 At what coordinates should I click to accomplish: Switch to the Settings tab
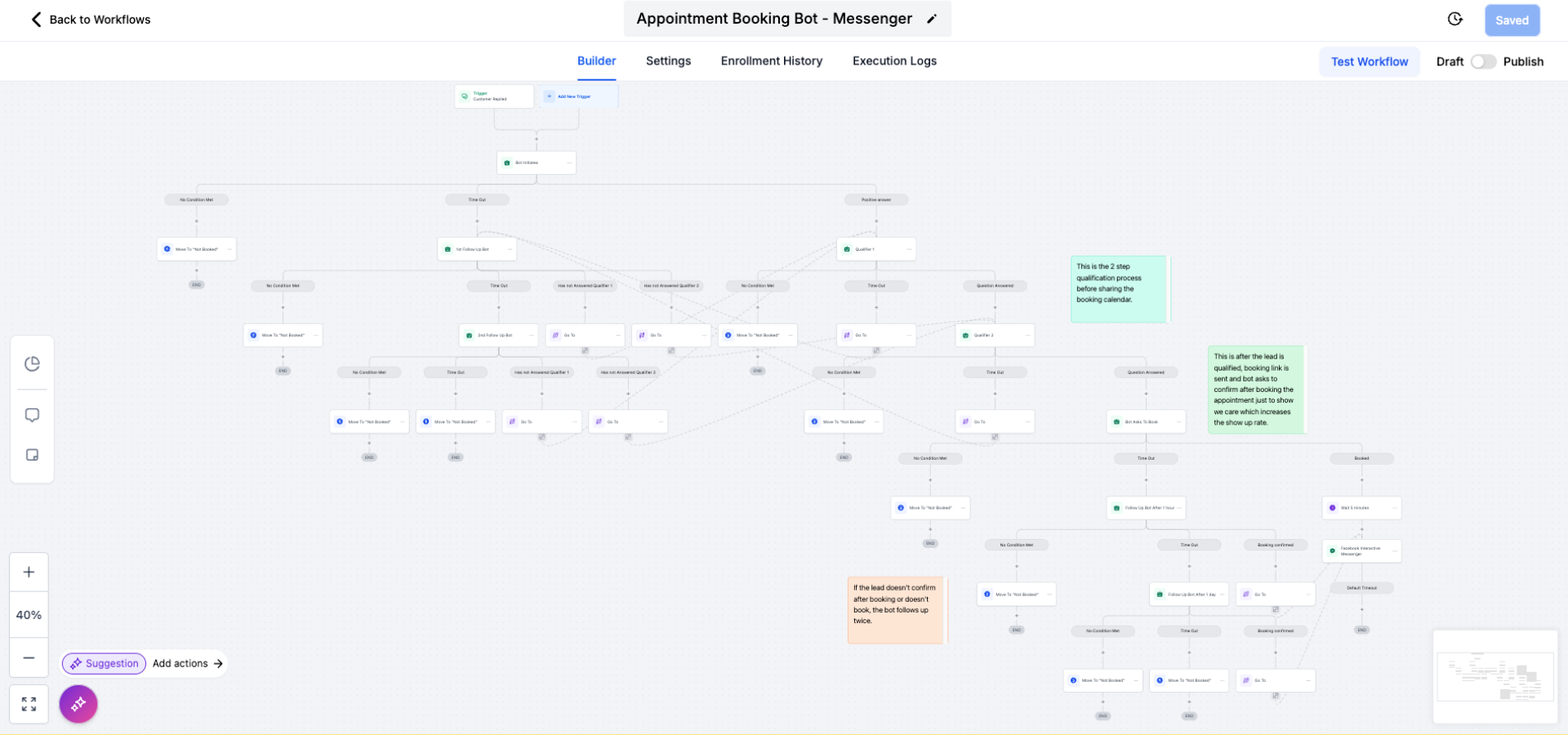click(668, 61)
